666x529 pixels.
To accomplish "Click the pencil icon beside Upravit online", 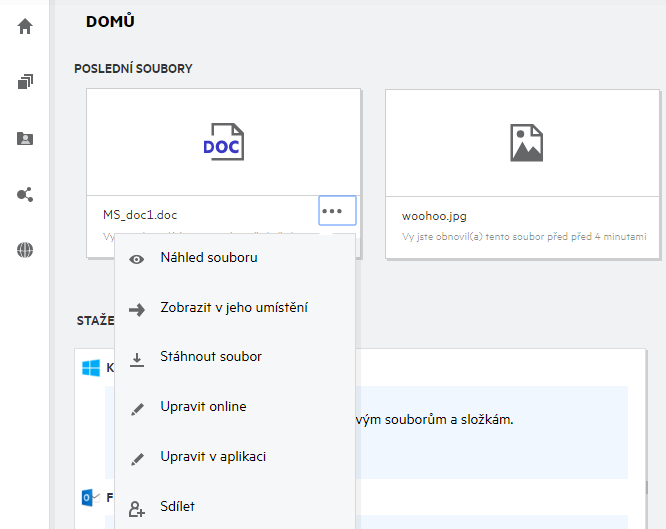I will click(137, 408).
